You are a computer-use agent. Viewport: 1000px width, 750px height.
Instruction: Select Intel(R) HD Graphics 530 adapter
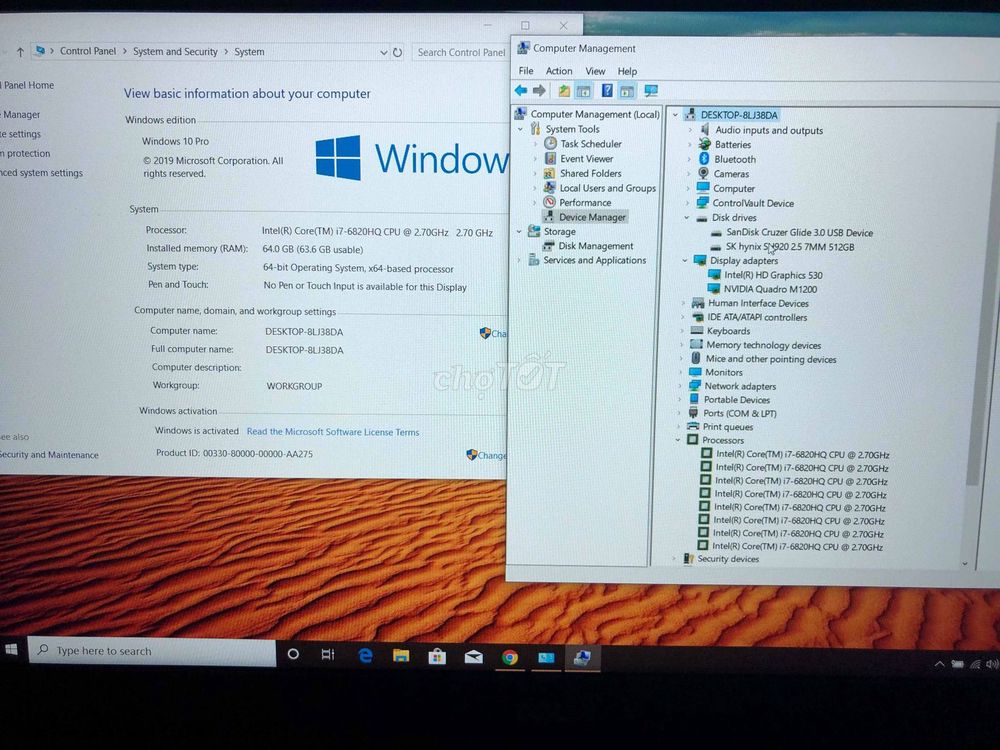tap(773, 275)
